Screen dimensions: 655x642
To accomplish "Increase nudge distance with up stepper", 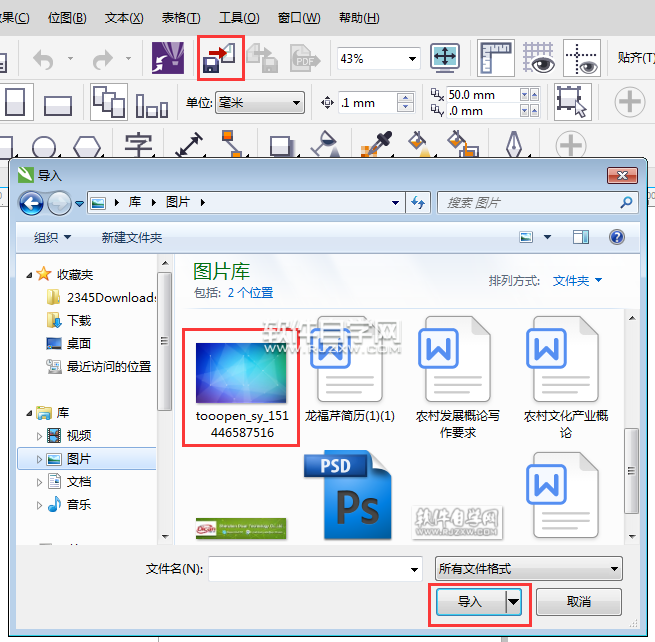I will click(405, 98).
